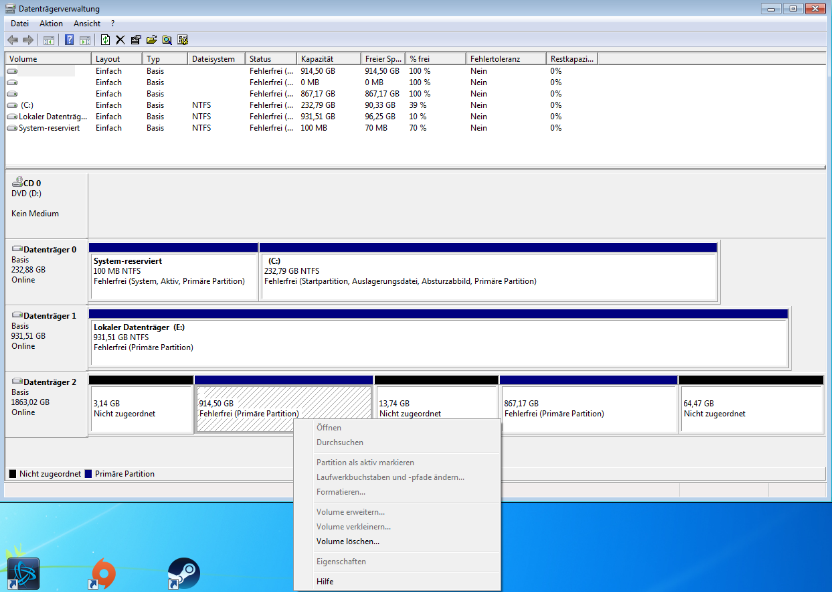The height and width of the screenshot is (592, 832).
Task: Select the (C:) 232,79 GB partition block
Action: point(489,272)
